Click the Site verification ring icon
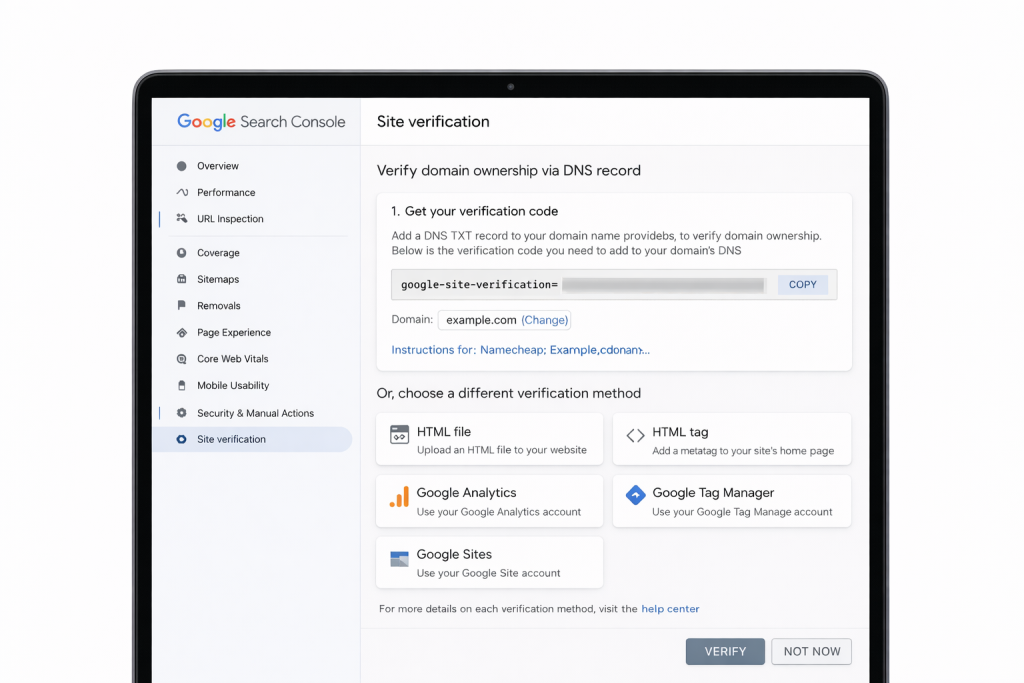Viewport: 1024px width, 683px height. 182,439
